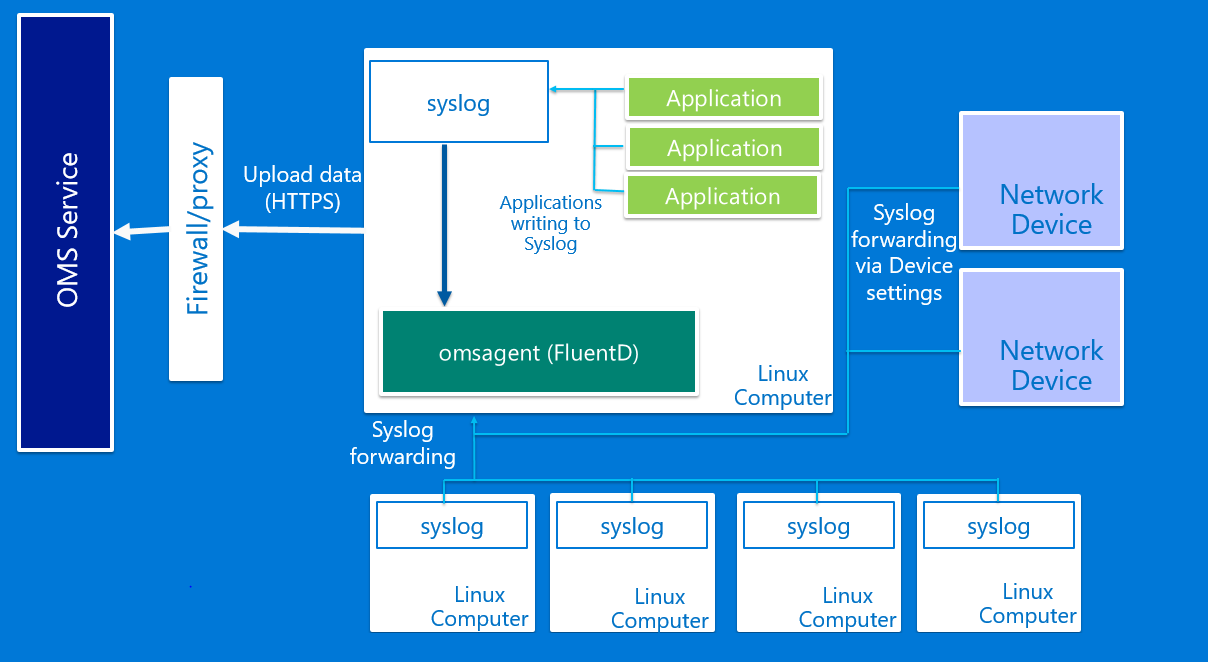The image size is (1208, 662).
Task: Click the leftmost bottom-row syslog box
Action: point(452,525)
